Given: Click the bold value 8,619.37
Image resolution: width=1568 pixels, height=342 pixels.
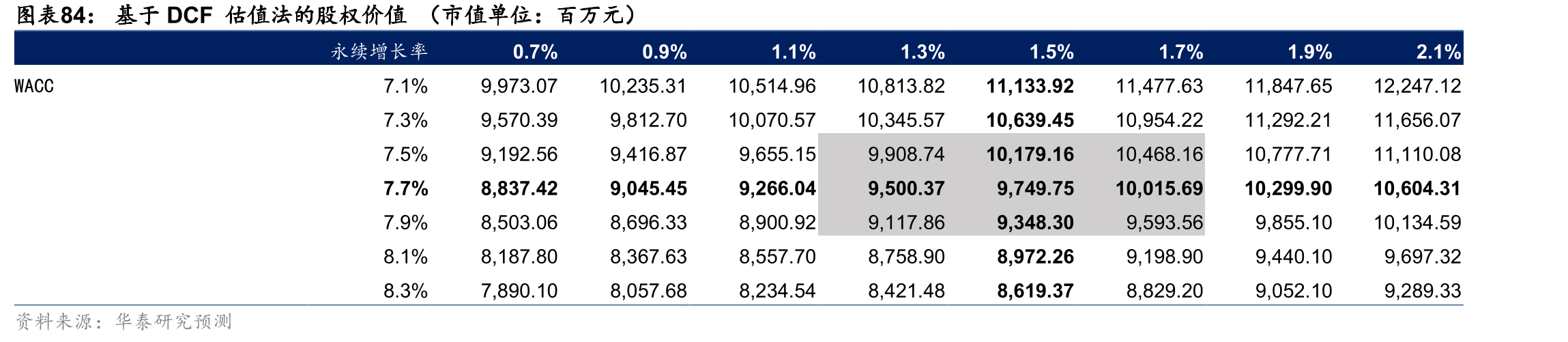Looking at the screenshot, I should tap(1035, 291).
